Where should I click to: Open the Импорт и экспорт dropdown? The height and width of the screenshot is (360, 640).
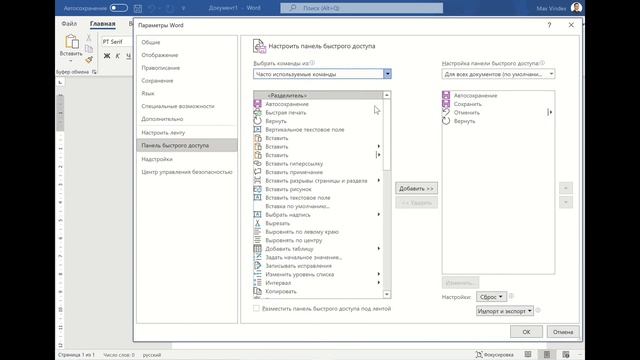click(x=504, y=311)
